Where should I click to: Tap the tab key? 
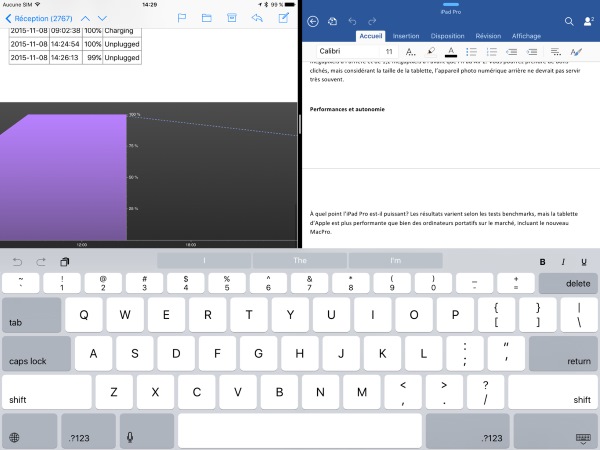[31, 315]
